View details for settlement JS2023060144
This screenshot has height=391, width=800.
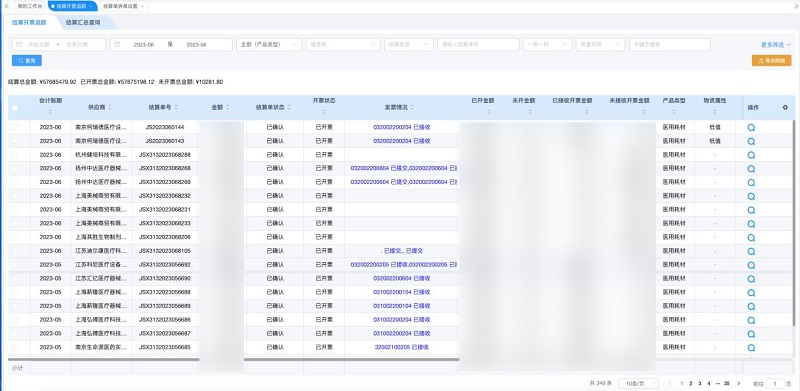pyautogui.click(x=751, y=128)
